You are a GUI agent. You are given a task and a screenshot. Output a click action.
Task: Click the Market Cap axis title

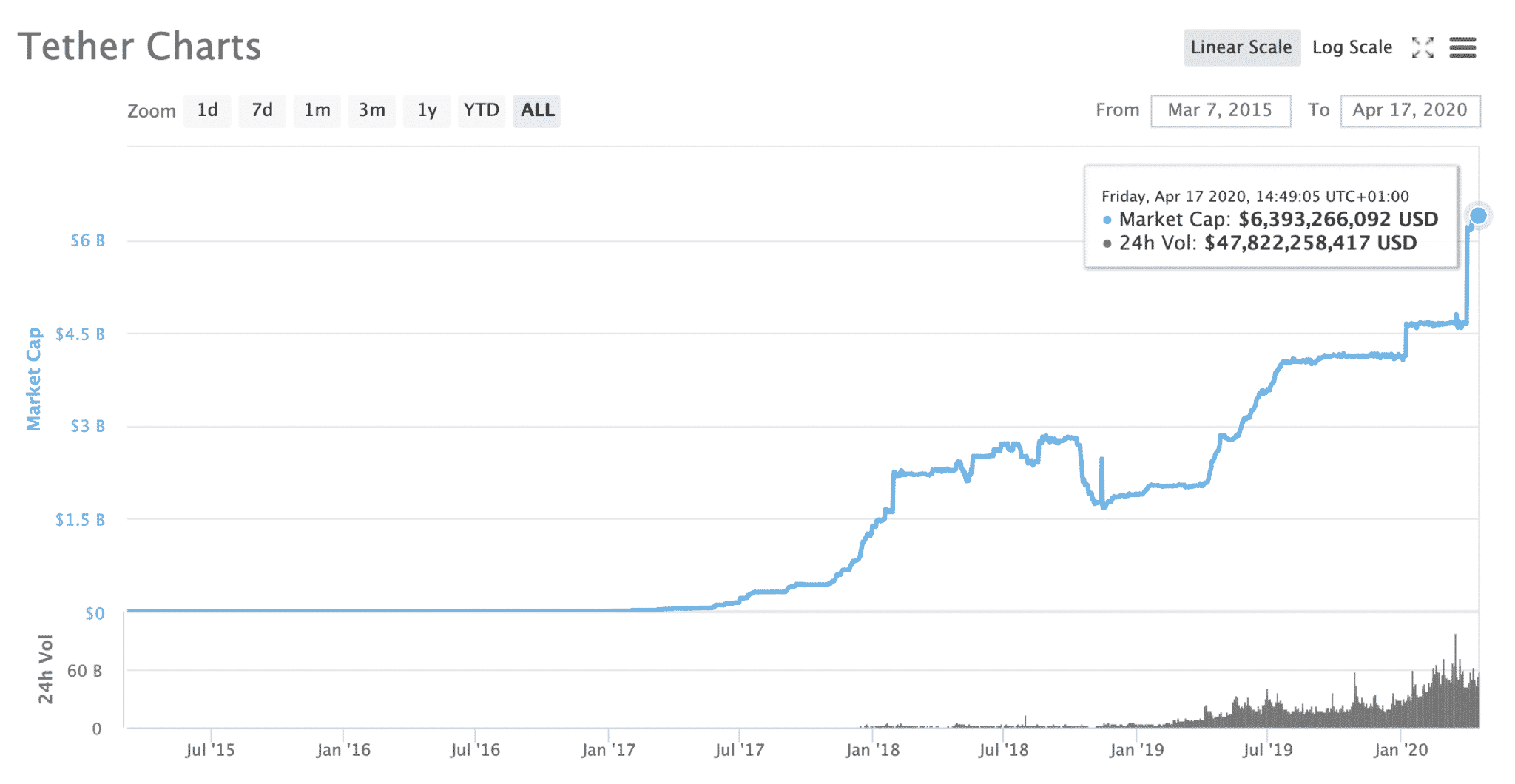(33, 379)
